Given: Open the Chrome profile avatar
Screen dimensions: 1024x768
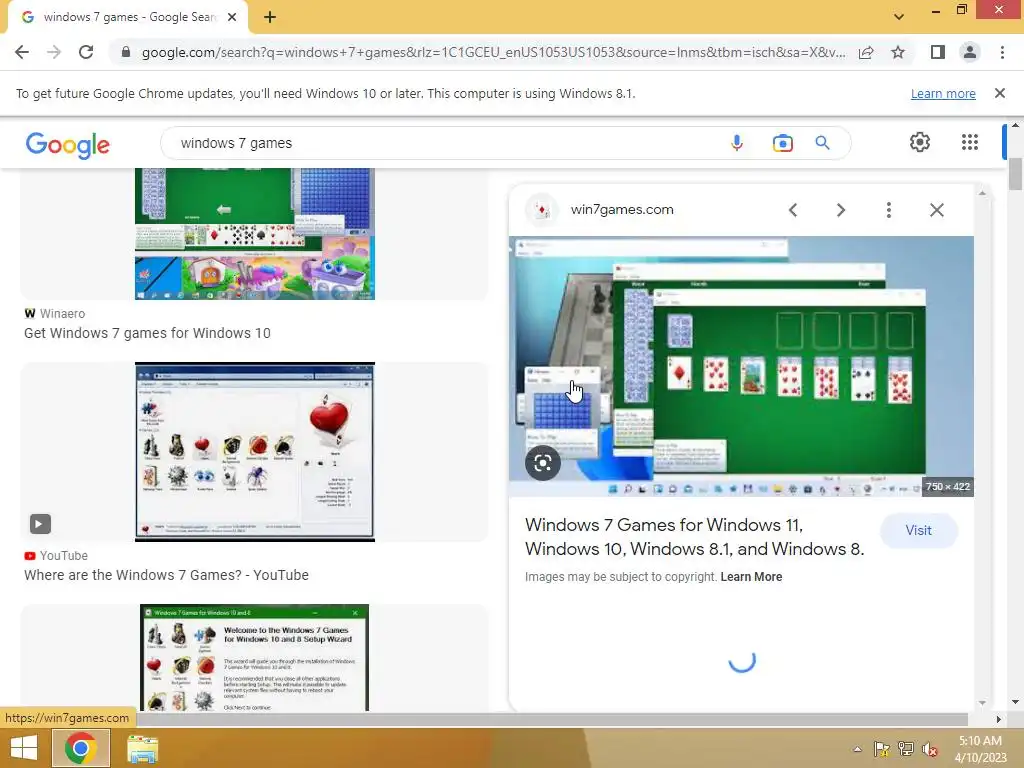Looking at the screenshot, I should coord(970,52).
